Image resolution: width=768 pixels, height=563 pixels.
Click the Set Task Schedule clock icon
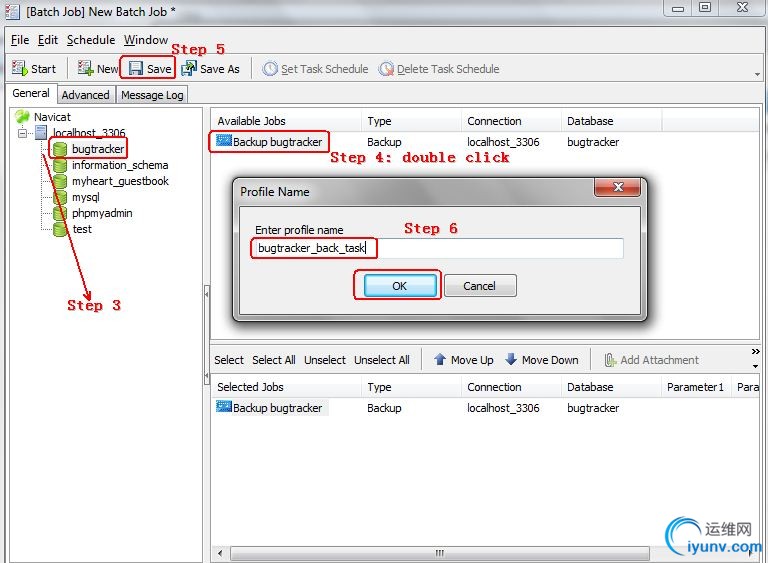tap(270, 69)
